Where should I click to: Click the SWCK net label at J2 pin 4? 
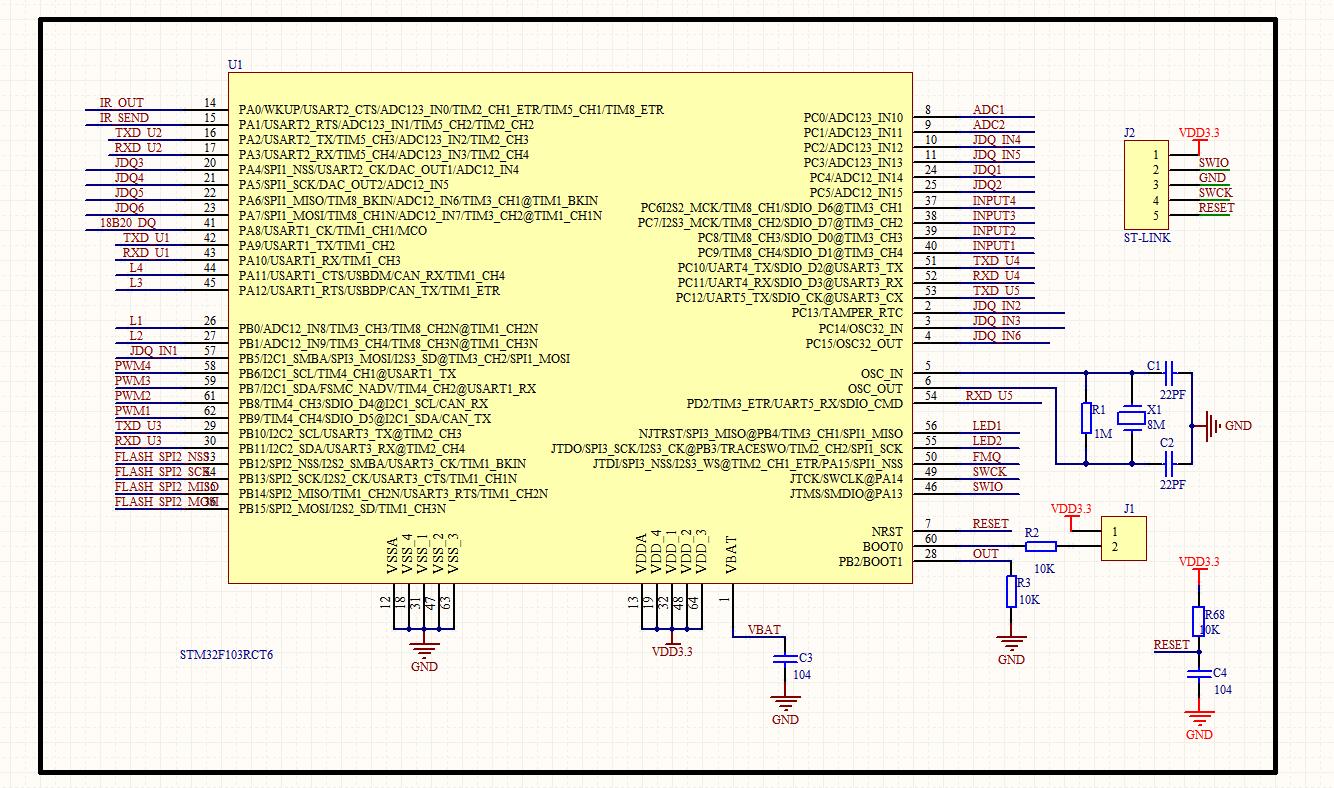pos(1215,193)
